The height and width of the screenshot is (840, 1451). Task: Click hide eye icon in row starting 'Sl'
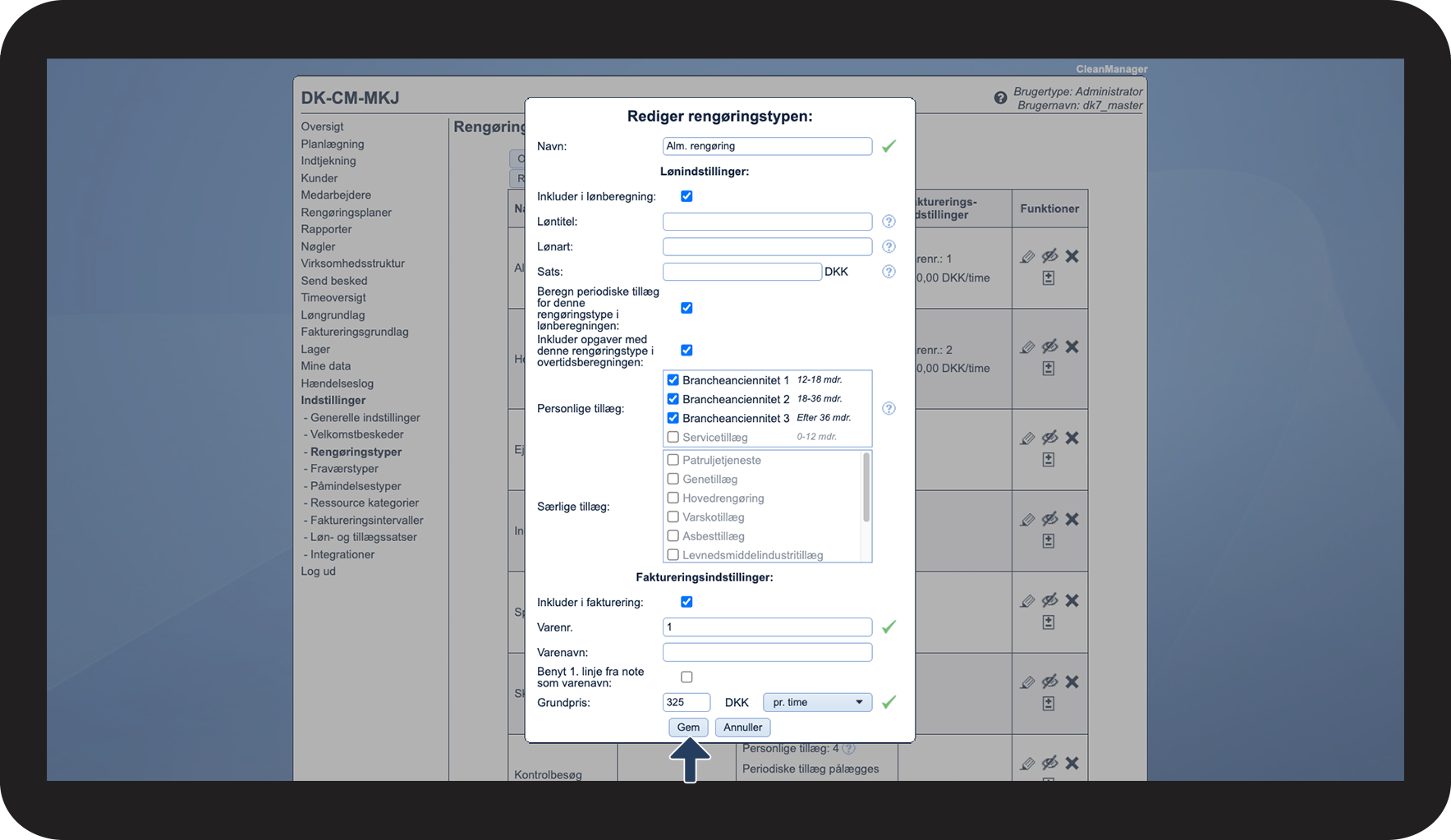(x=1049, y=682)
